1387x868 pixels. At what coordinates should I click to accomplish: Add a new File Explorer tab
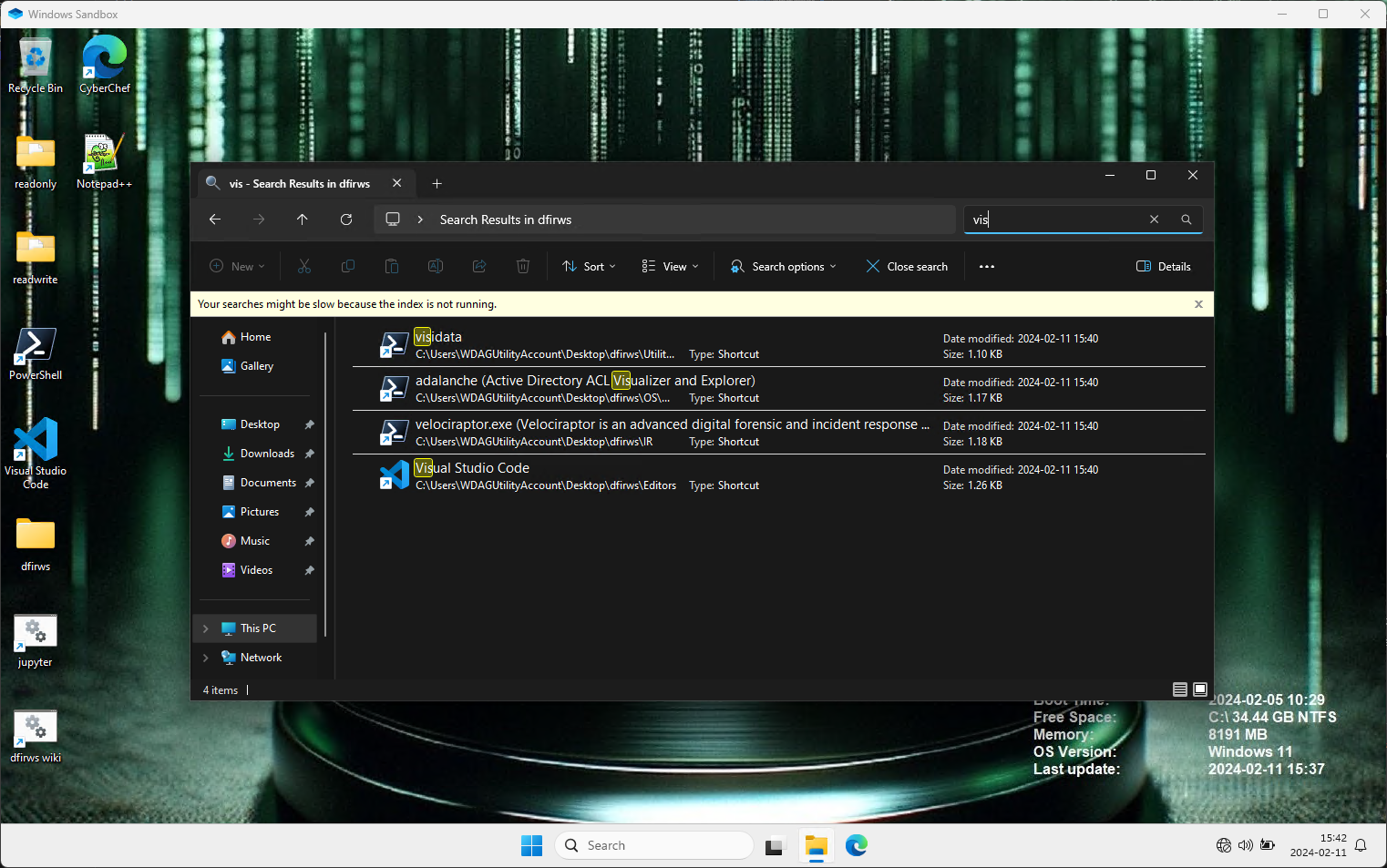437,183
